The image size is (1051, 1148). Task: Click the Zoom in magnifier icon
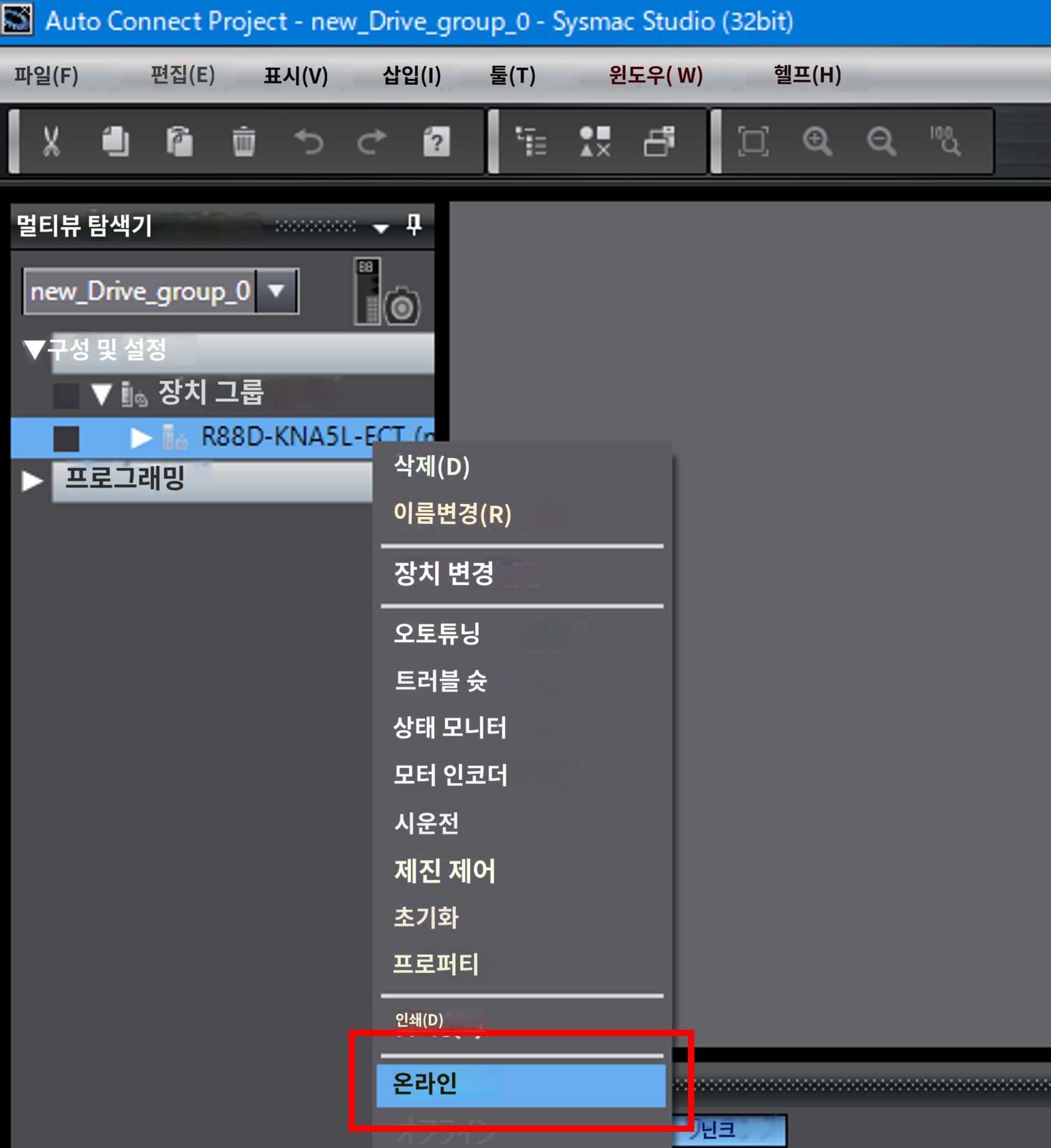(818, 141)
